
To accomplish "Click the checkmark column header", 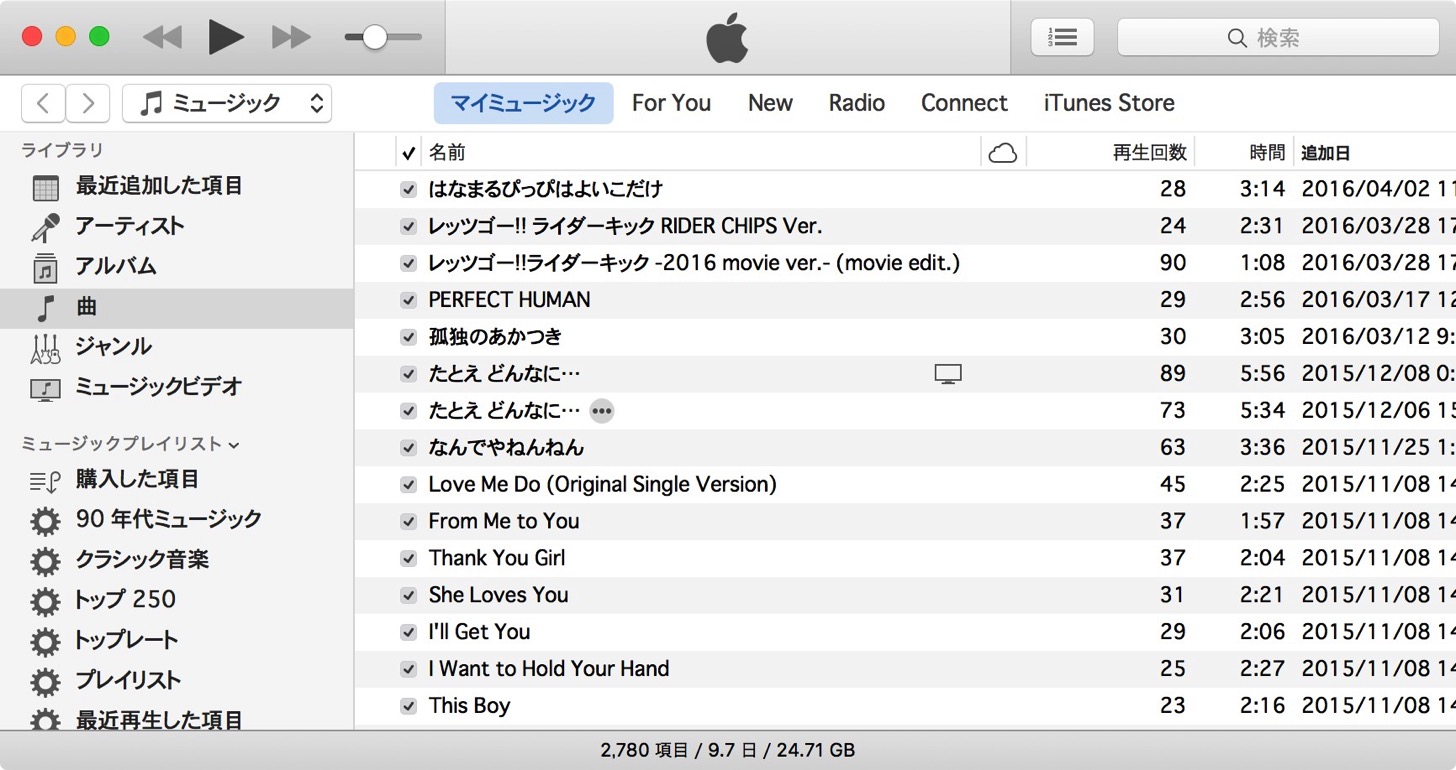I will (408, 153).
